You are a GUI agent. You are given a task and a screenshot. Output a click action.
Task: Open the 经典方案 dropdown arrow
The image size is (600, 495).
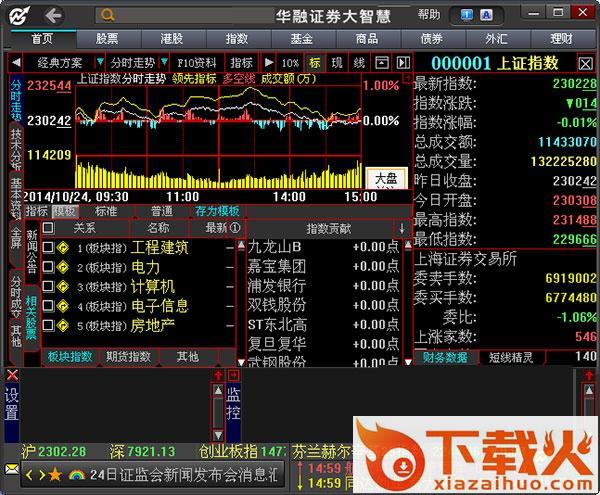[x=99, y=62]
